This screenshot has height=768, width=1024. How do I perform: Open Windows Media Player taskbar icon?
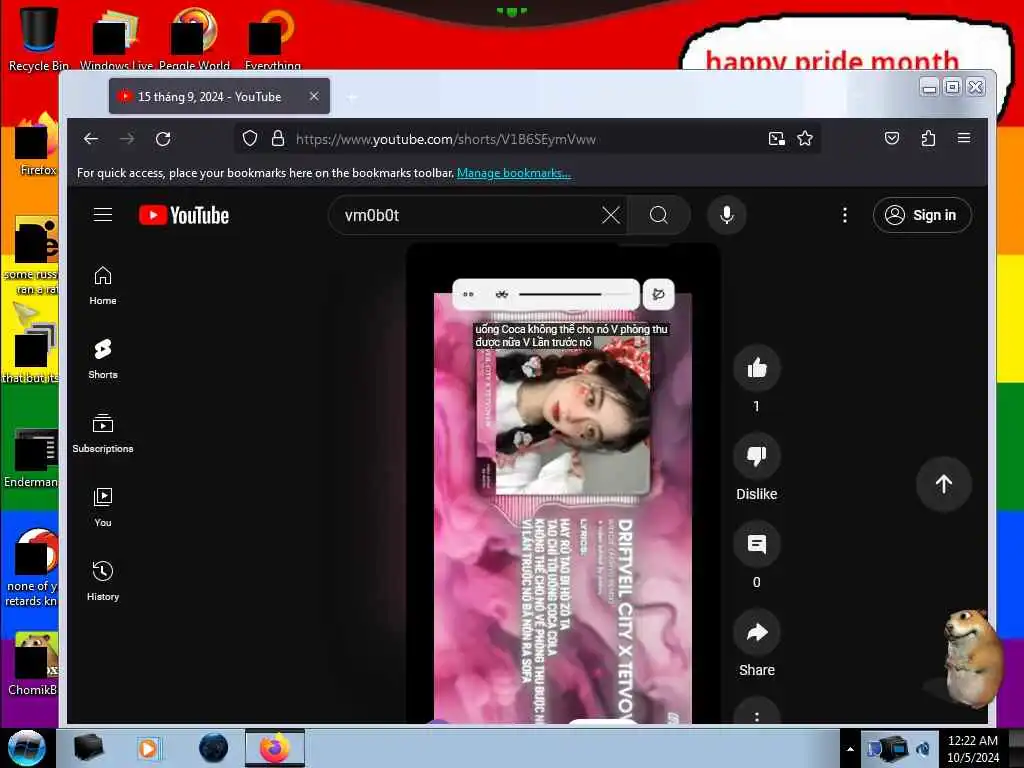(x=148, y=748)
